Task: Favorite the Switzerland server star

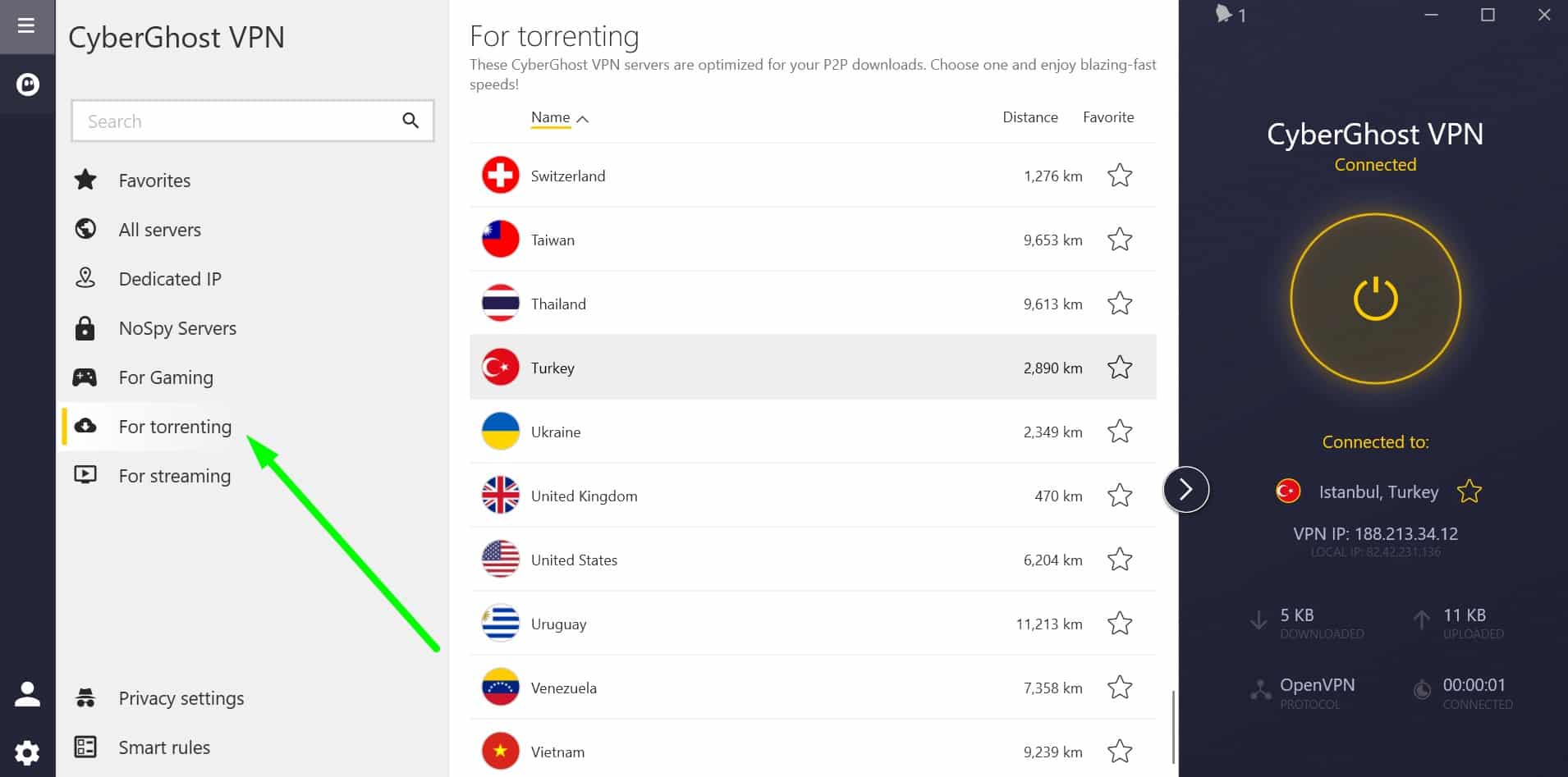Action: coord(1120,176)
